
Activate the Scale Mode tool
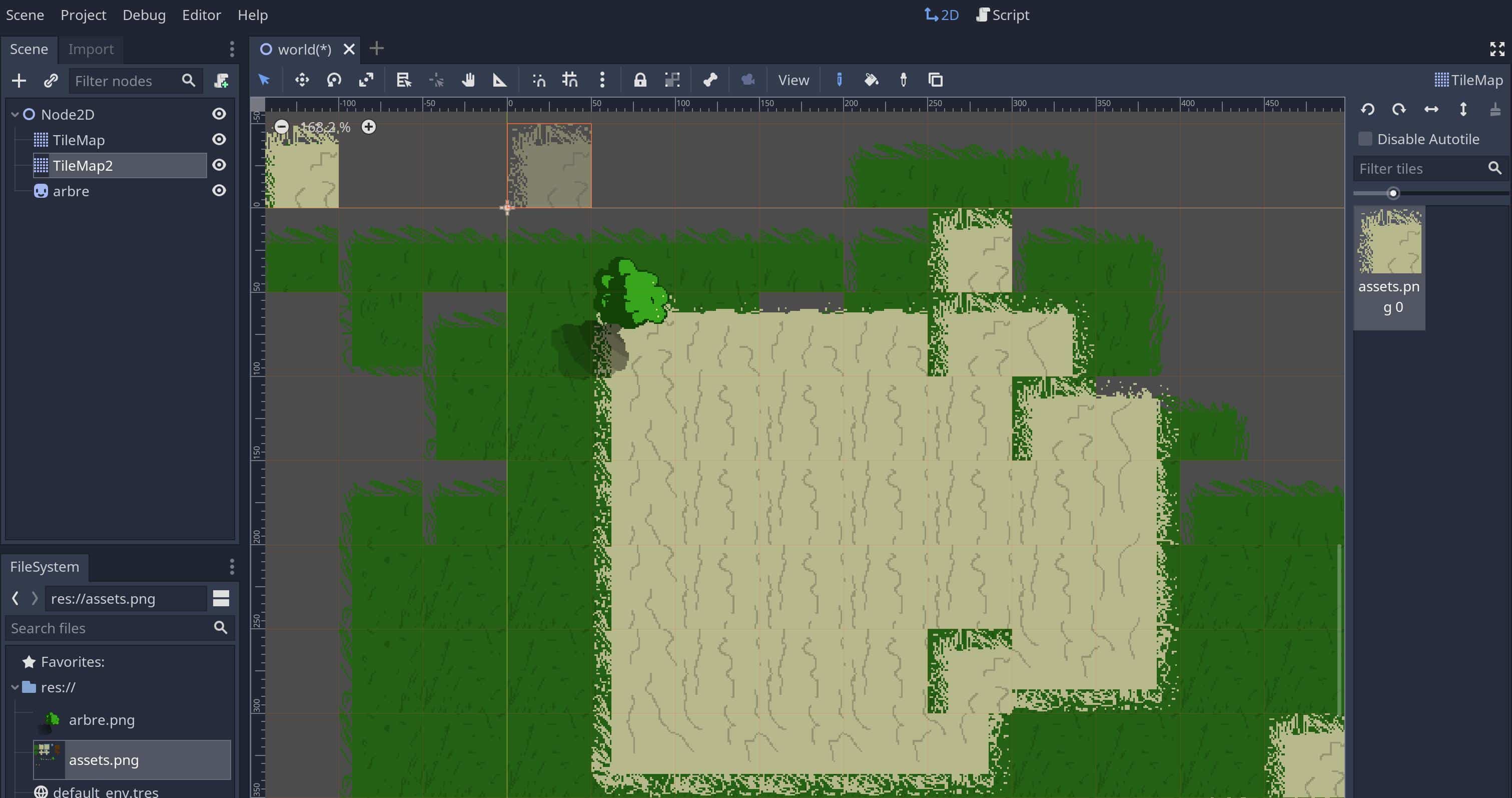point(366,80)
